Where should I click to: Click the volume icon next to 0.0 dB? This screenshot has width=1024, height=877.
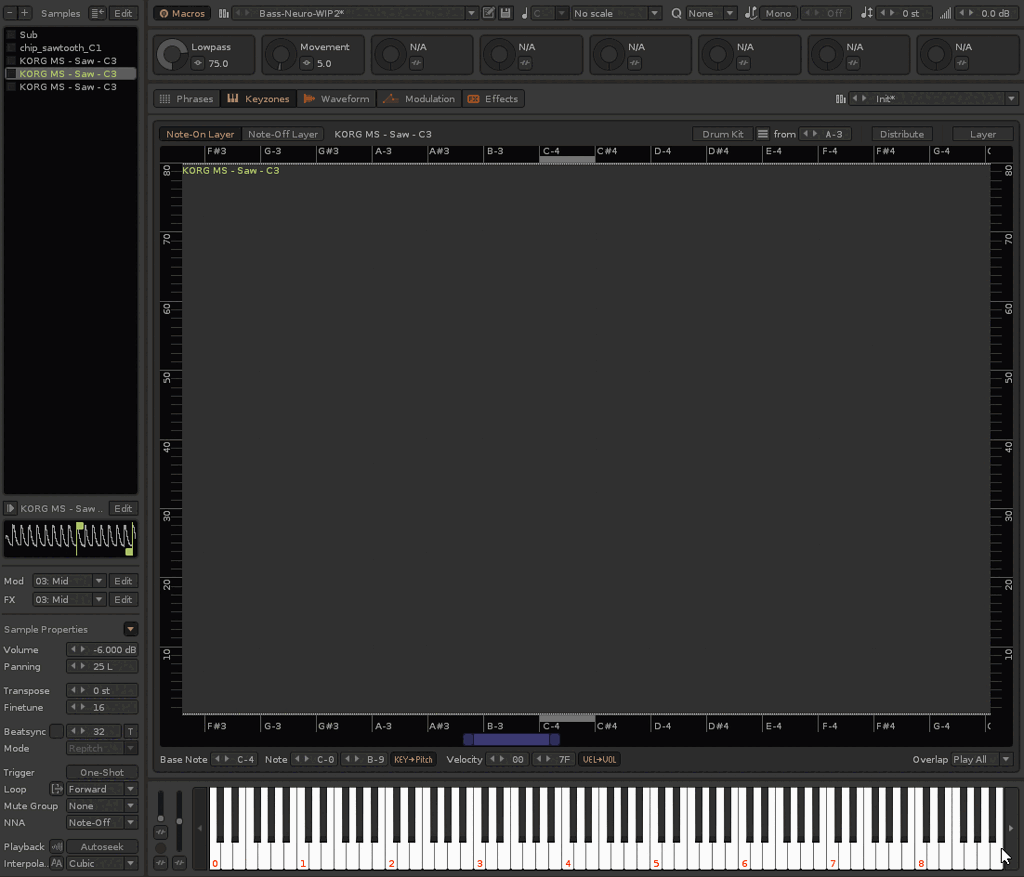[x=945, y=13]
